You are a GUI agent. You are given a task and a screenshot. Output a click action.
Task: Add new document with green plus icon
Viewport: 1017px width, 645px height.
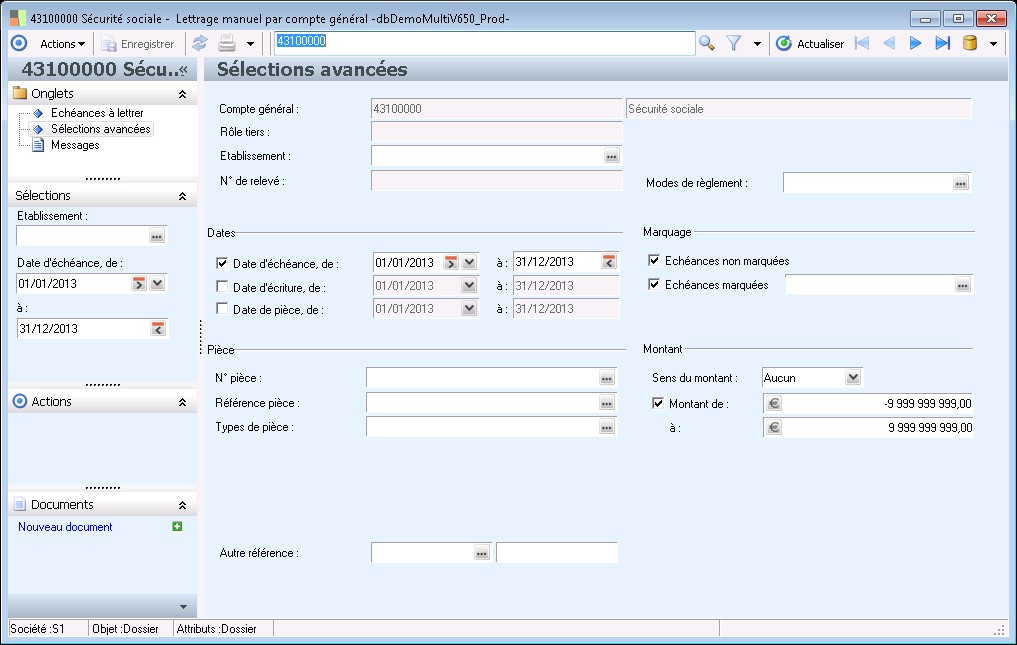(177, 526)
